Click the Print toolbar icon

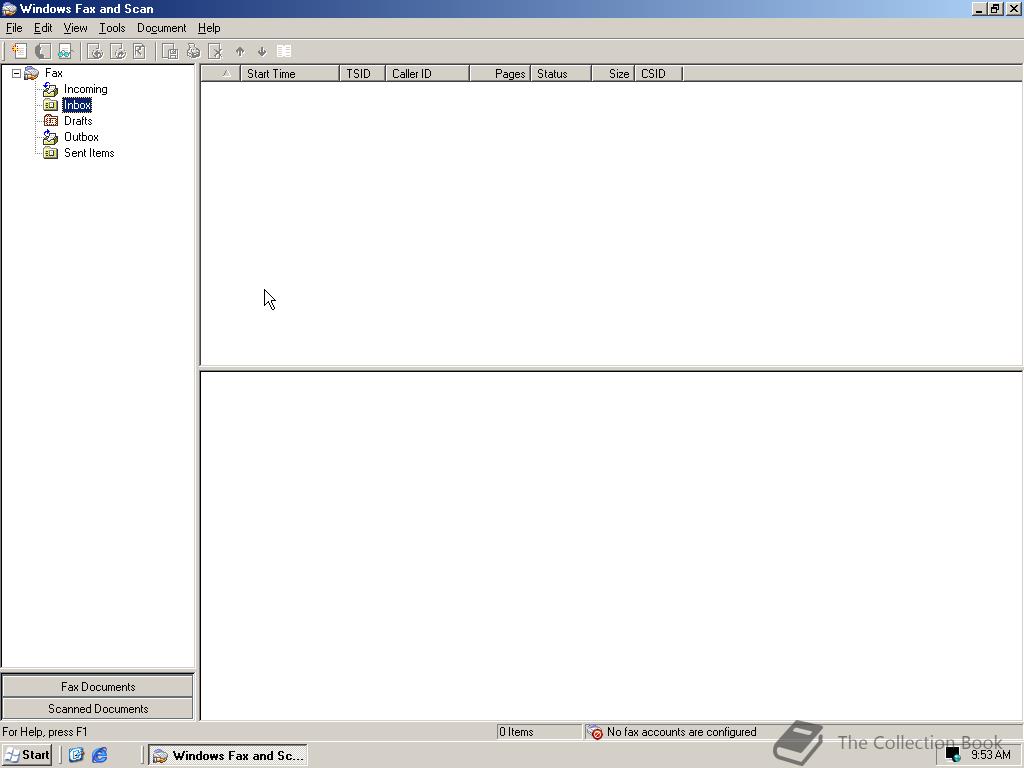193,51
